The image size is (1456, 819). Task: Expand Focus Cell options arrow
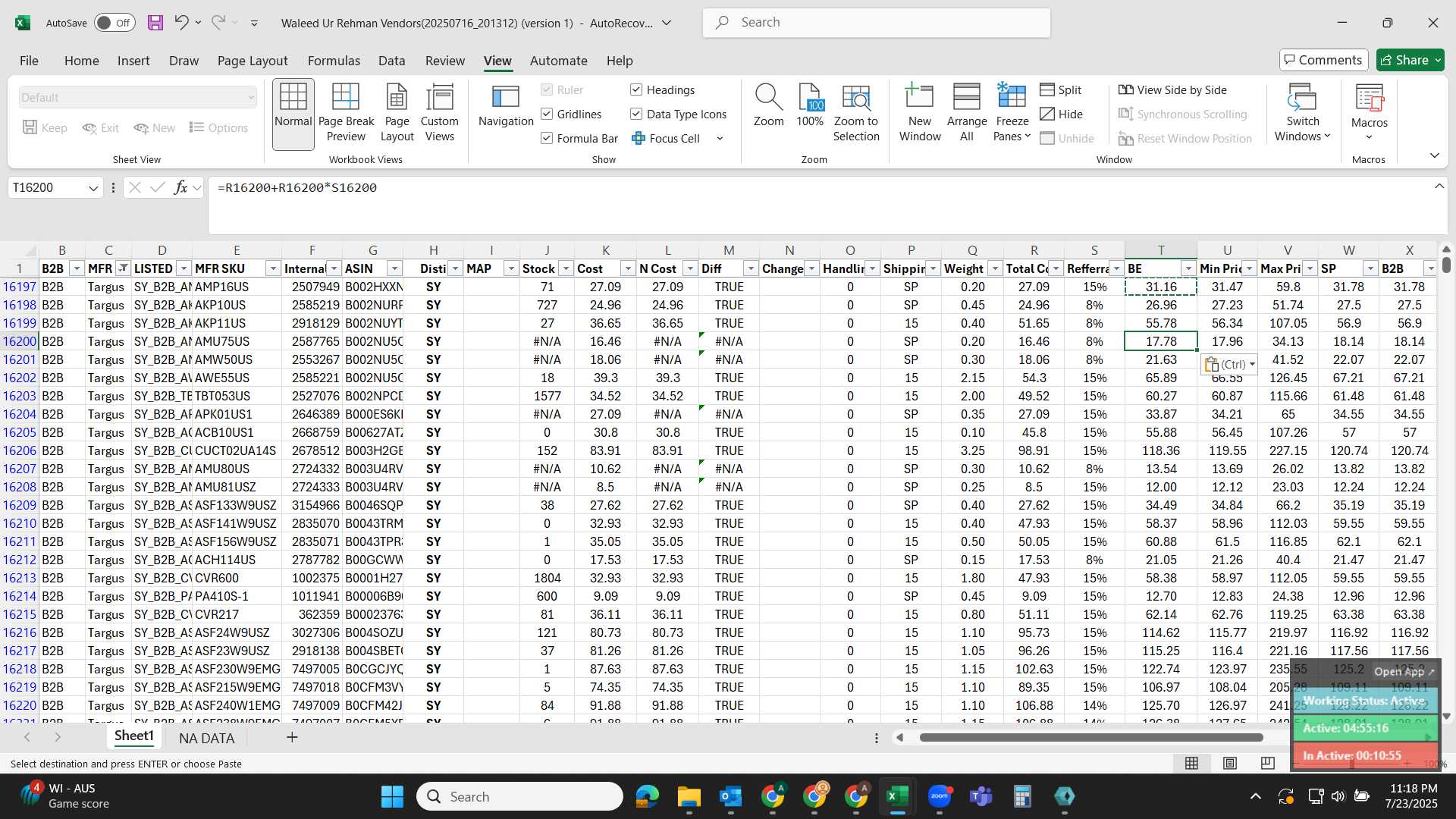tap(720, 138)
